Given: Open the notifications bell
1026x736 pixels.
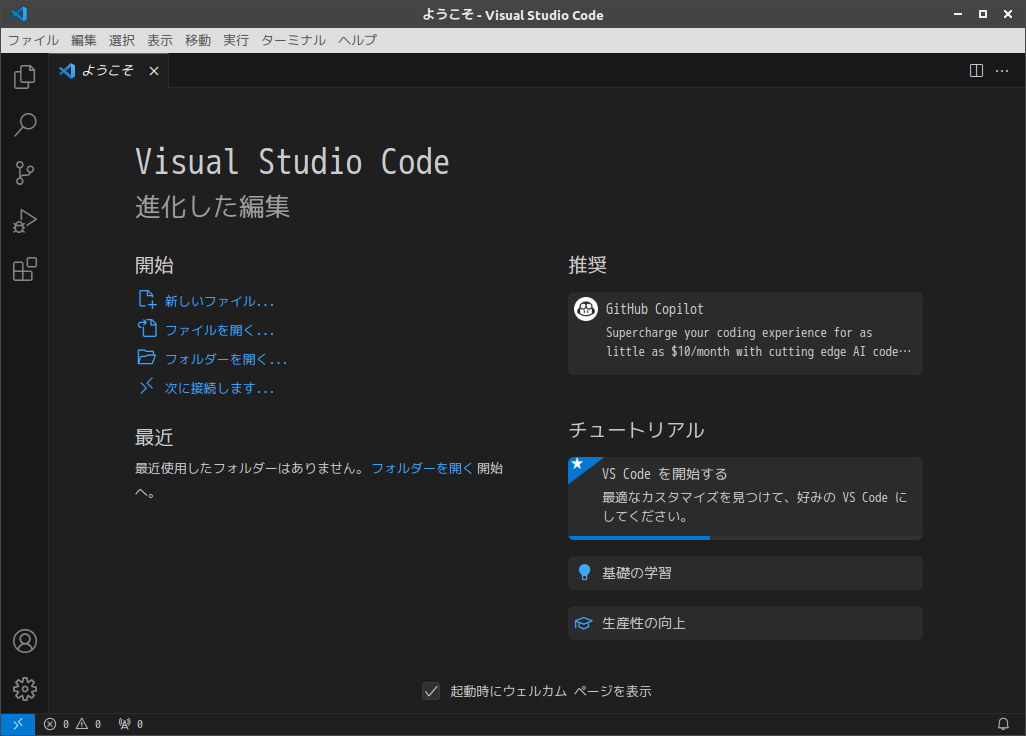Looking at the screenshot, I should pos(1003,724).
